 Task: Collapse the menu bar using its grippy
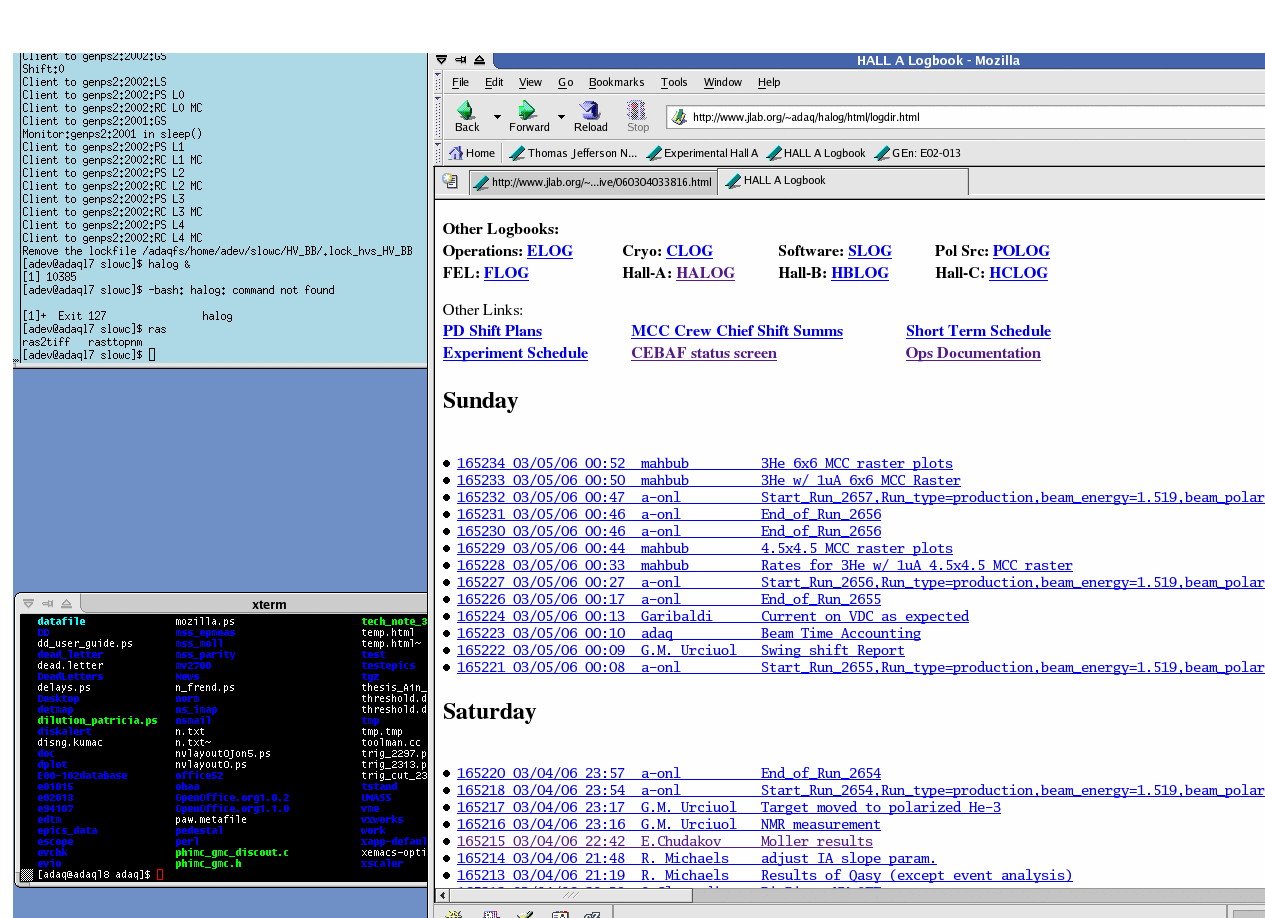tap(439, 82)
